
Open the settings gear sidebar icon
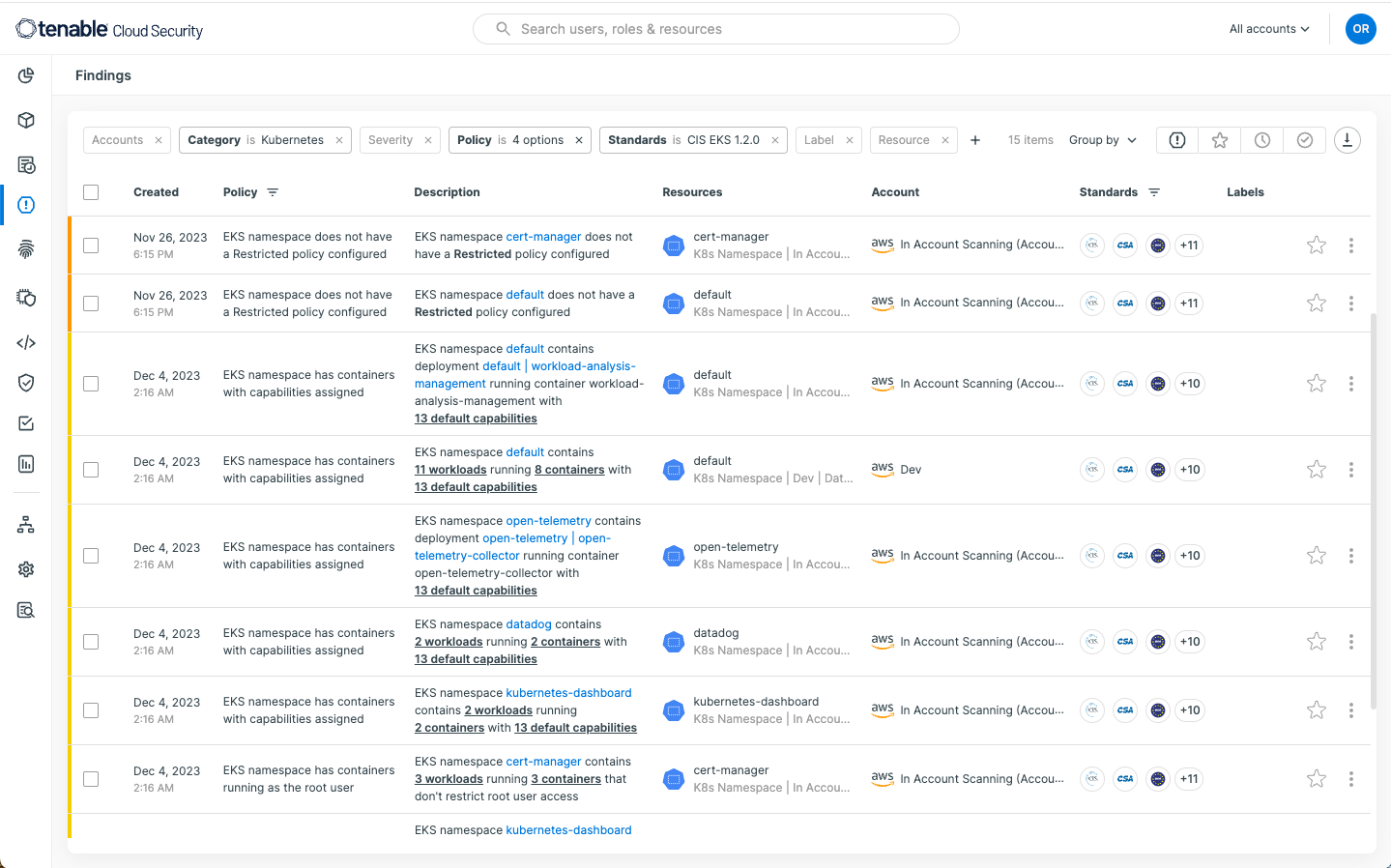(x=26, y=568)
